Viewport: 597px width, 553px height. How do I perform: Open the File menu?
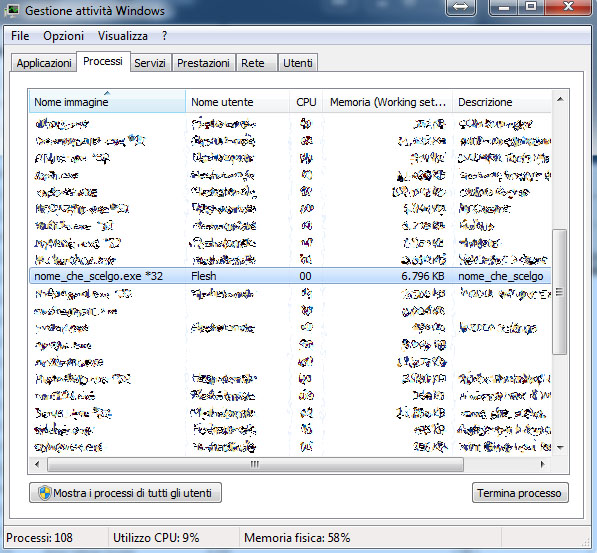click(20, 36)
